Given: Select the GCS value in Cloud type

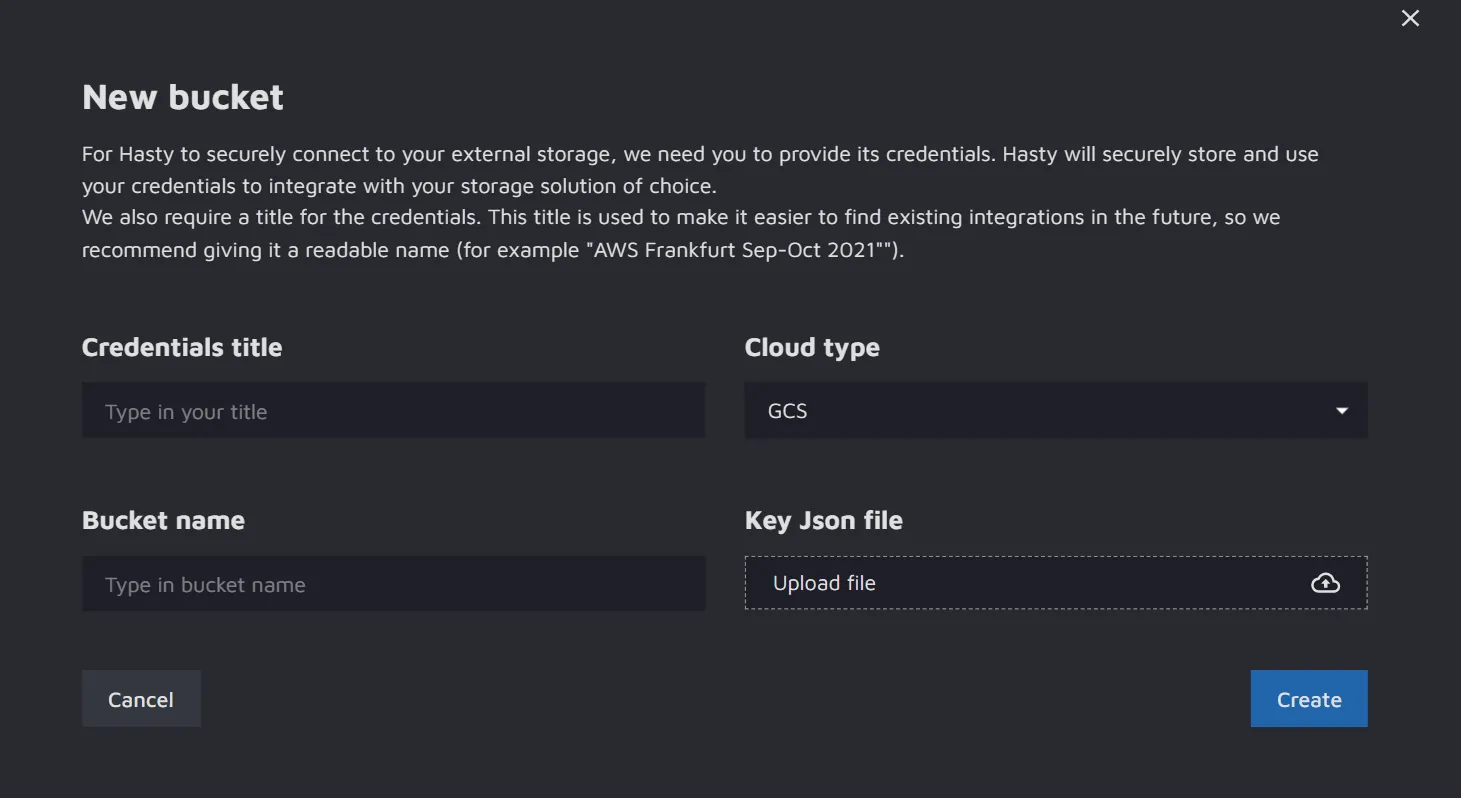Looking at the screenshot, I should click(788, 411).
